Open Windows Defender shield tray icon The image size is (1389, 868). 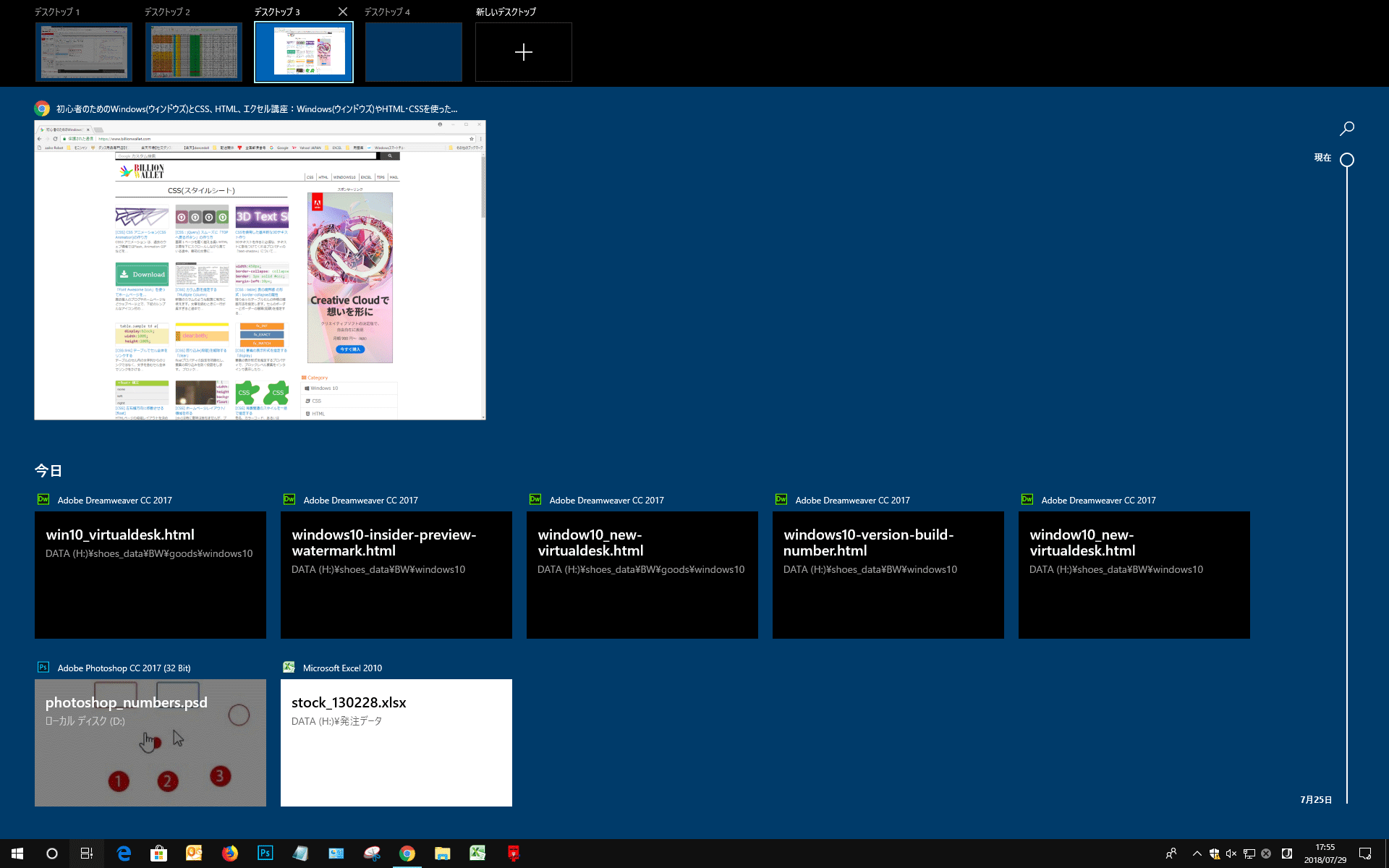coord(1215,854)
